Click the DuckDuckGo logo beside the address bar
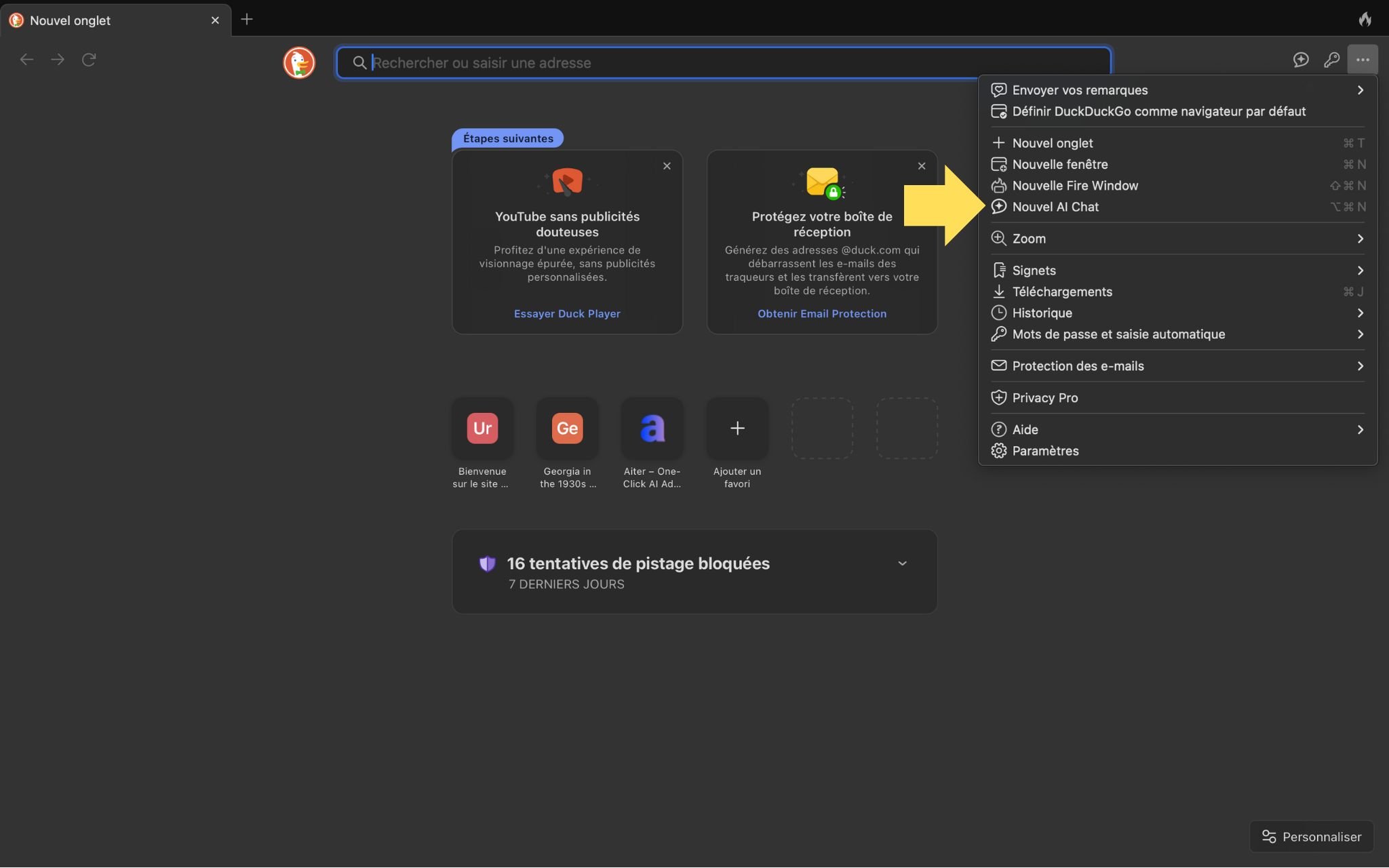 [x=299, y=62]
